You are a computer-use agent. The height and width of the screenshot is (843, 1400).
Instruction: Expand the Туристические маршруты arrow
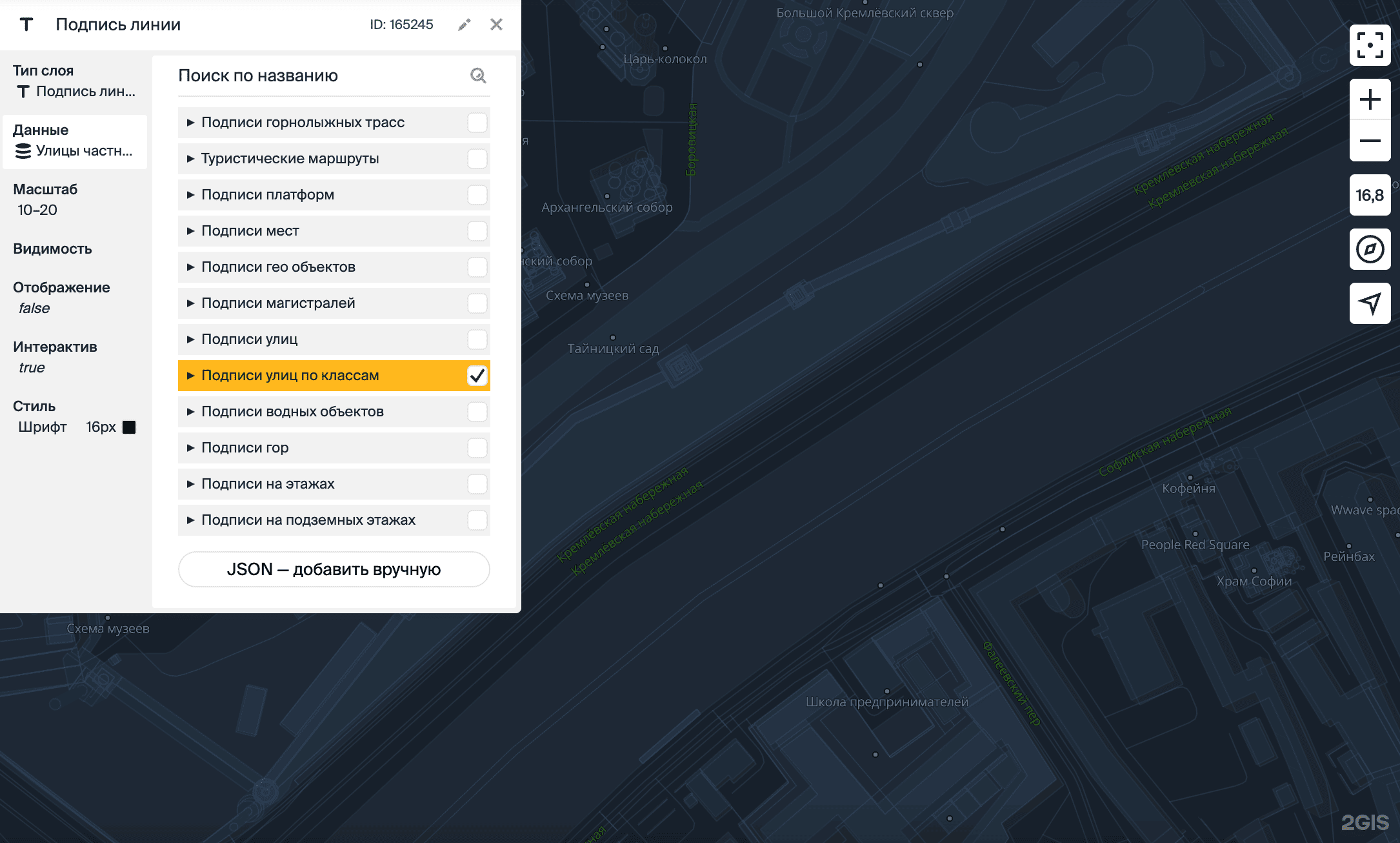190,159
